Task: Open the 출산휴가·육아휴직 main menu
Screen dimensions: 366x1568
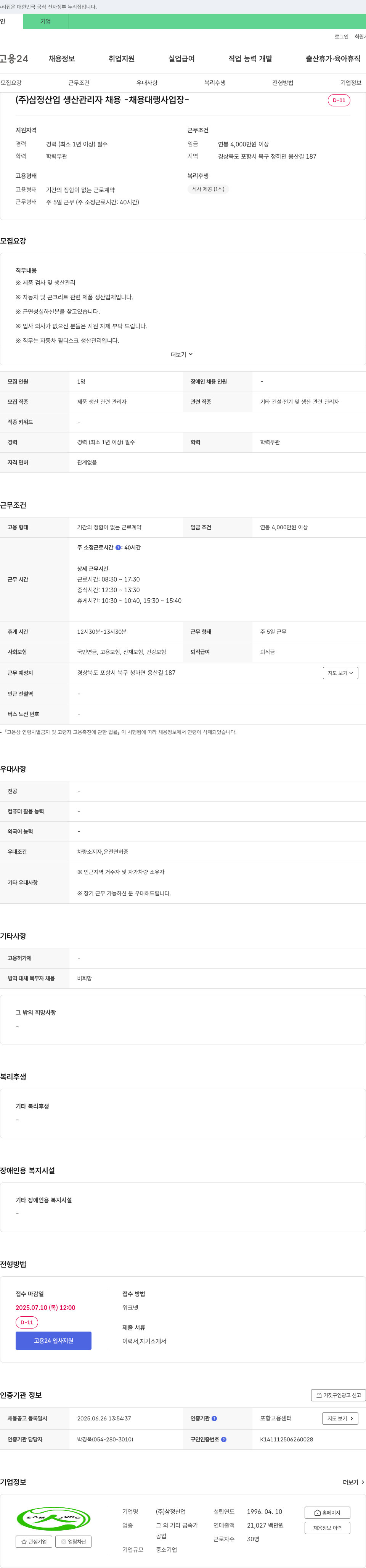Action: 332,58
